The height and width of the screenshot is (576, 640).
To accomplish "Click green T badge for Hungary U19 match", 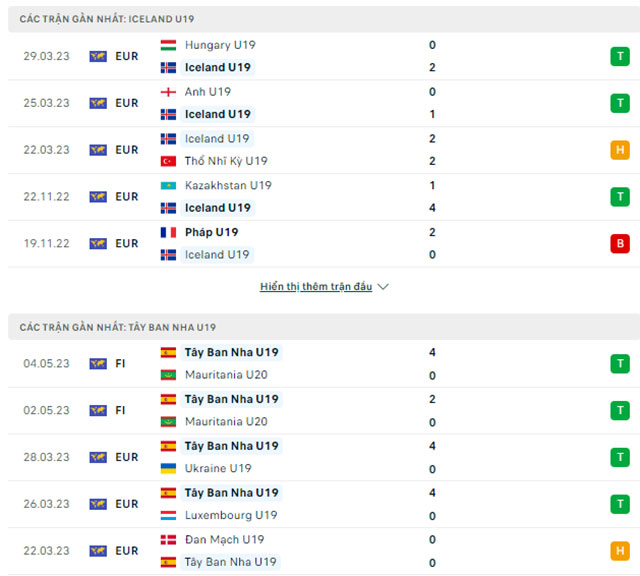I will (620, 56).
